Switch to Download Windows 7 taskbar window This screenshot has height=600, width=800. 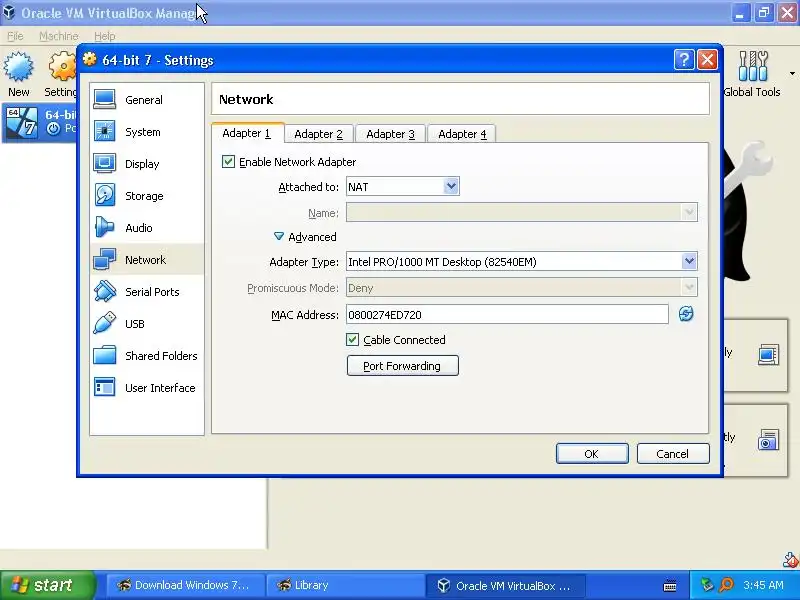(185, 585)
